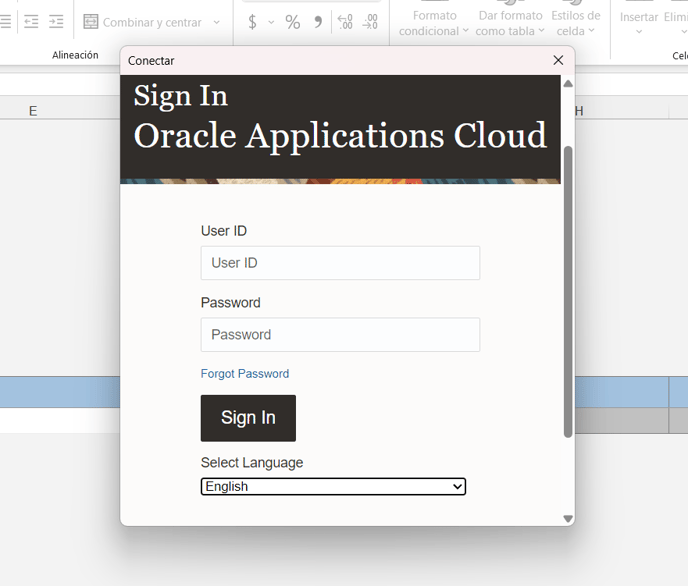Click the decrease decimals icon

pyautogui.click(x=370, y=21)
